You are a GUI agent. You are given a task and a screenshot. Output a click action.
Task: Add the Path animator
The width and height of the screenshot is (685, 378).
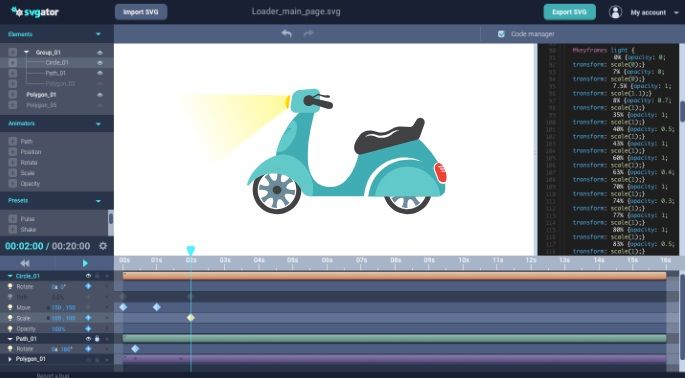[x=12, y=141]
